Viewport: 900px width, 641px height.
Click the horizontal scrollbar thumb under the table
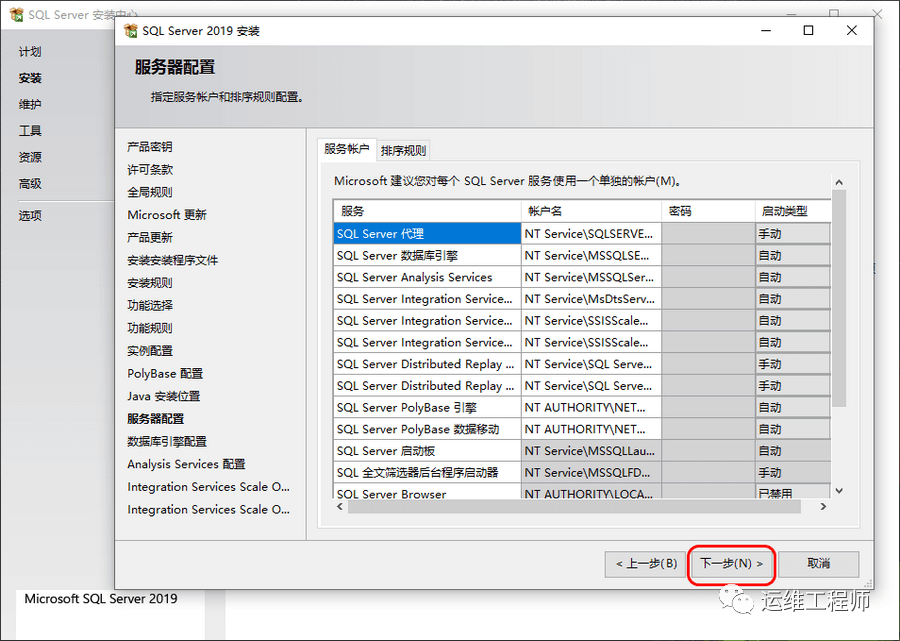click(x=574, y=507)
